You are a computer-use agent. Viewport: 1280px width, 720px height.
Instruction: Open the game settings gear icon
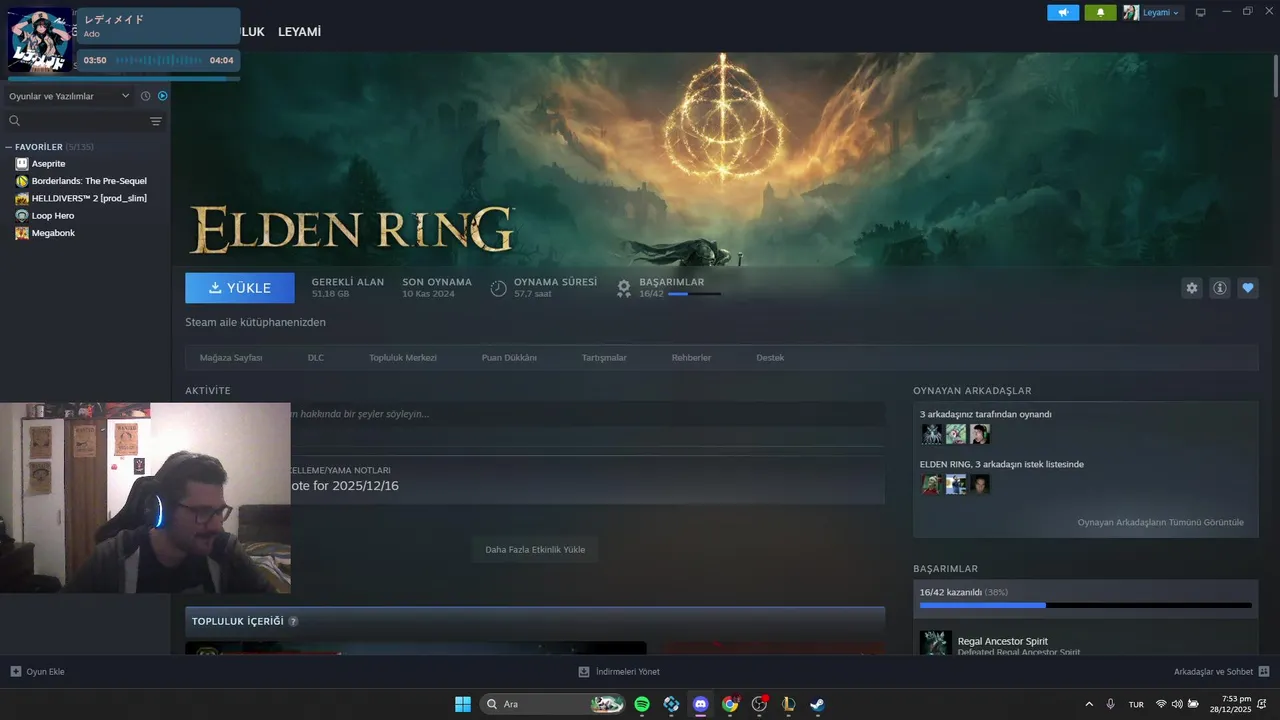click(1192, 288)
